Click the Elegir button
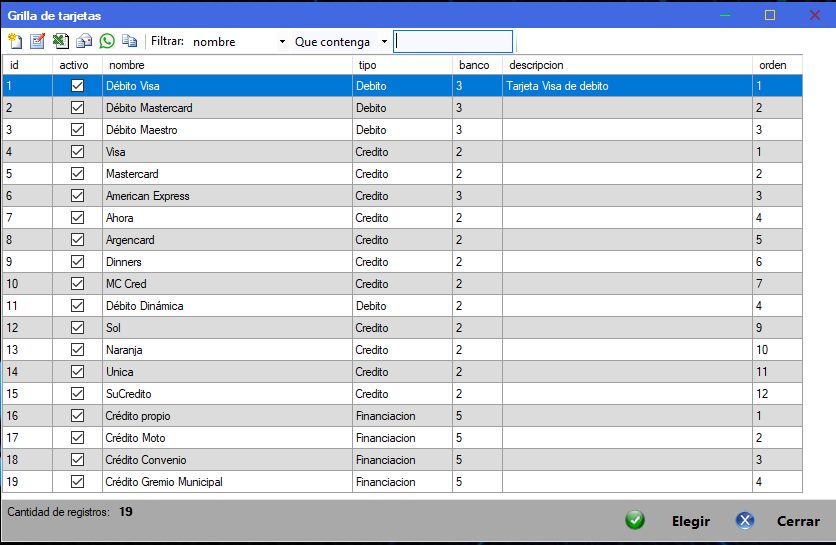 690,521
